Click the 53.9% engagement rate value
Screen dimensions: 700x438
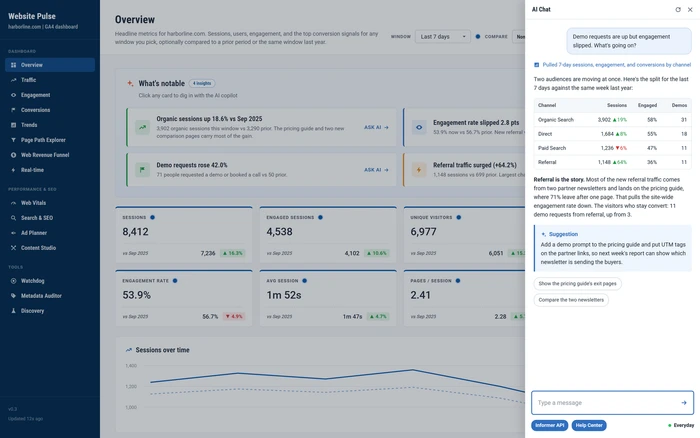coord(137,295)
